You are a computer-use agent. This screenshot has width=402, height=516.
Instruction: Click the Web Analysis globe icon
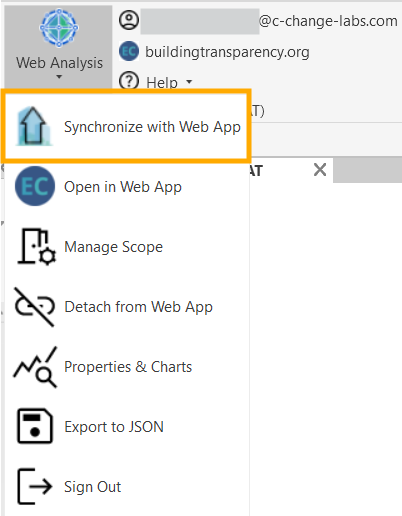coord(59,28)
